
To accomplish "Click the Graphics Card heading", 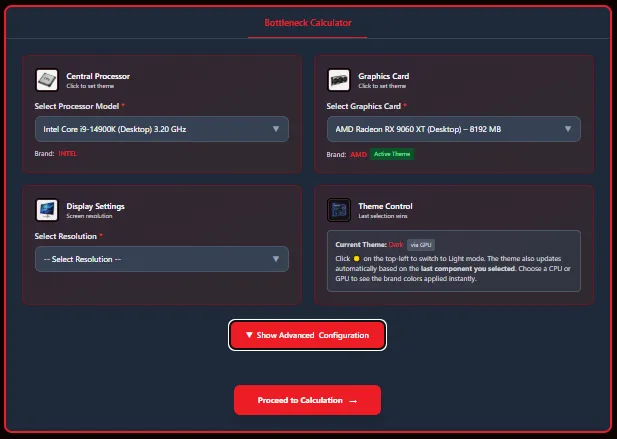I will tap(384, 76).
